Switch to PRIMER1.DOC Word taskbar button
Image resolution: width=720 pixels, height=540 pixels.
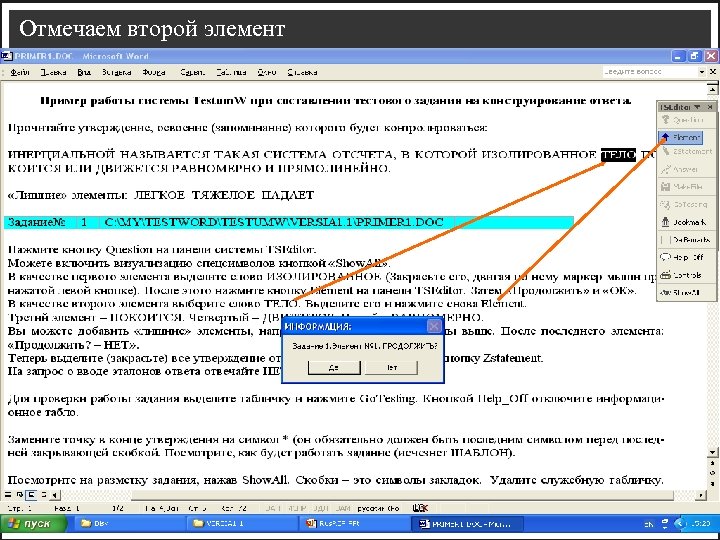point(468,523)
